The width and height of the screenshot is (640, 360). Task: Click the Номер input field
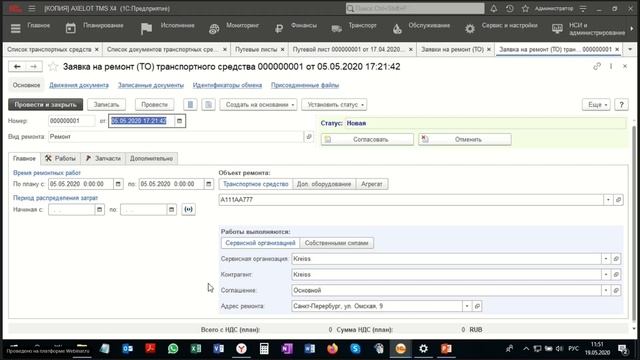pyautogui.click(x=71, y=121)
